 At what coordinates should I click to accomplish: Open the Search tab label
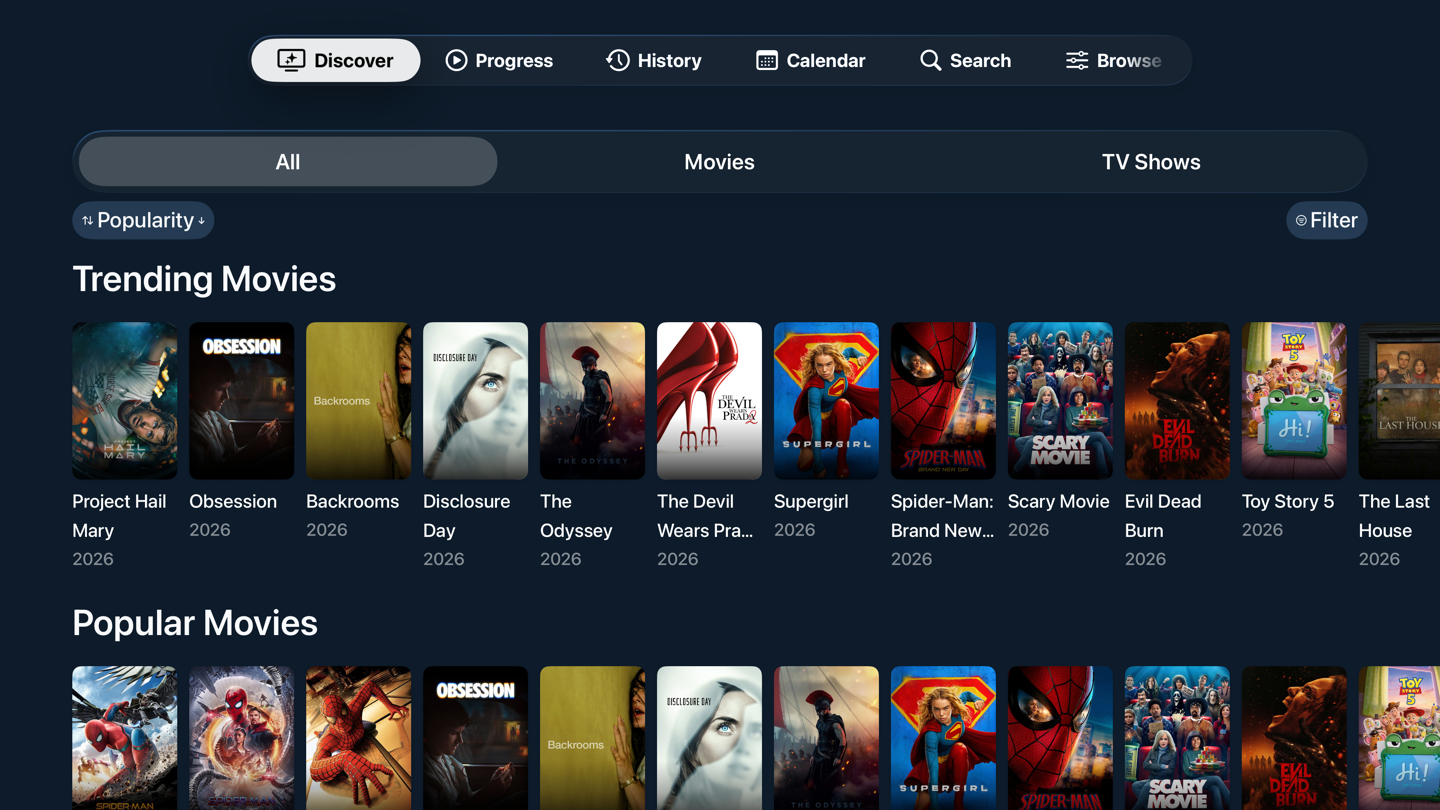coord(980,60)
